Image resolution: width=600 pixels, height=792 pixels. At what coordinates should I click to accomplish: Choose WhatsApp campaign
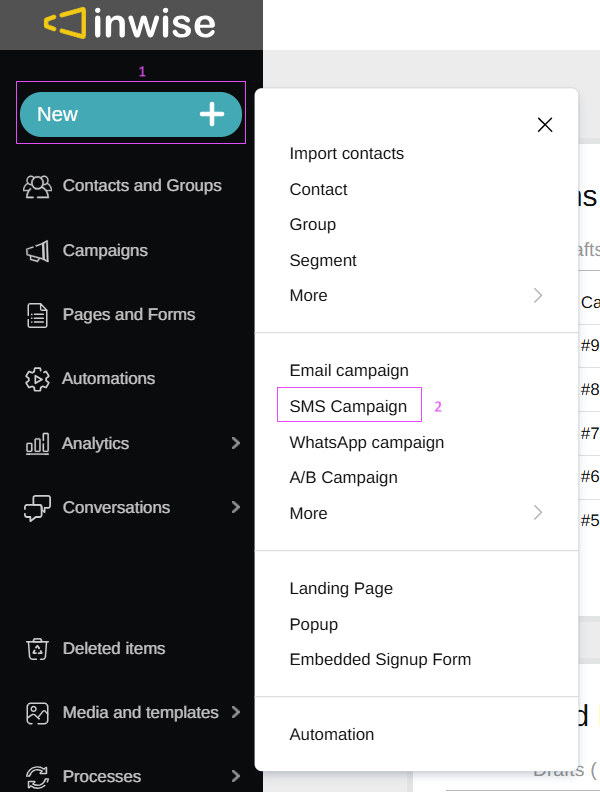(x=367, y=442)
